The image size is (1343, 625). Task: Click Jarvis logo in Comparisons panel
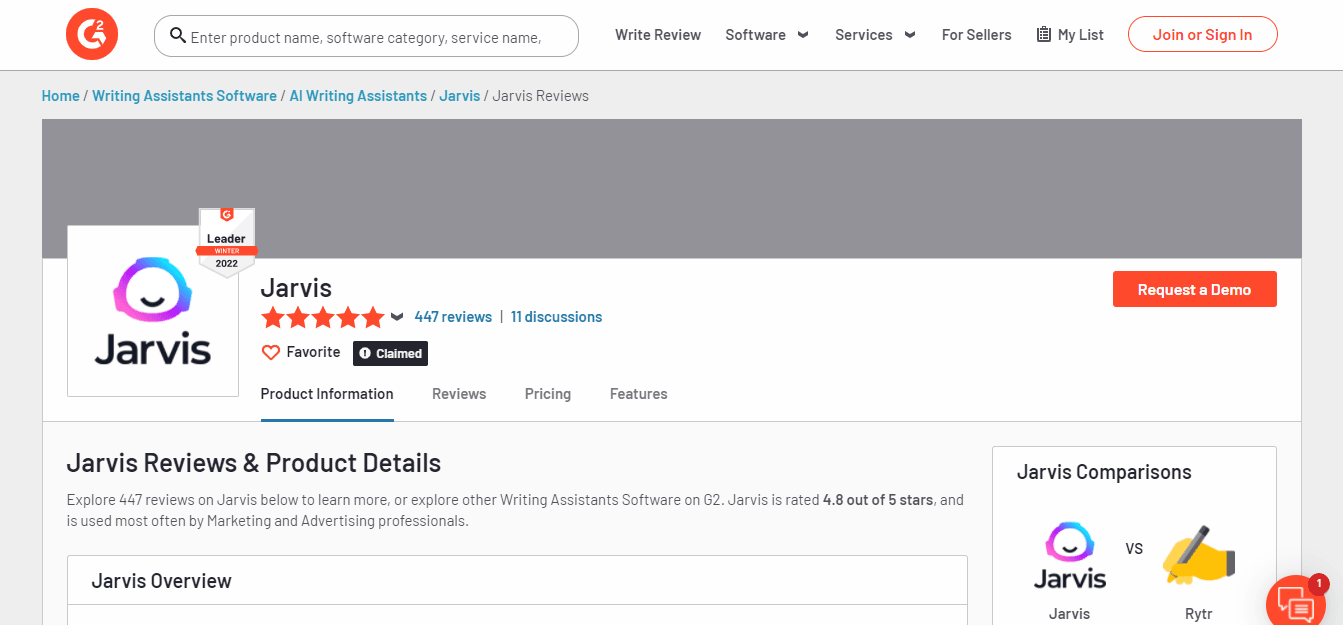tap(1069, 555)
